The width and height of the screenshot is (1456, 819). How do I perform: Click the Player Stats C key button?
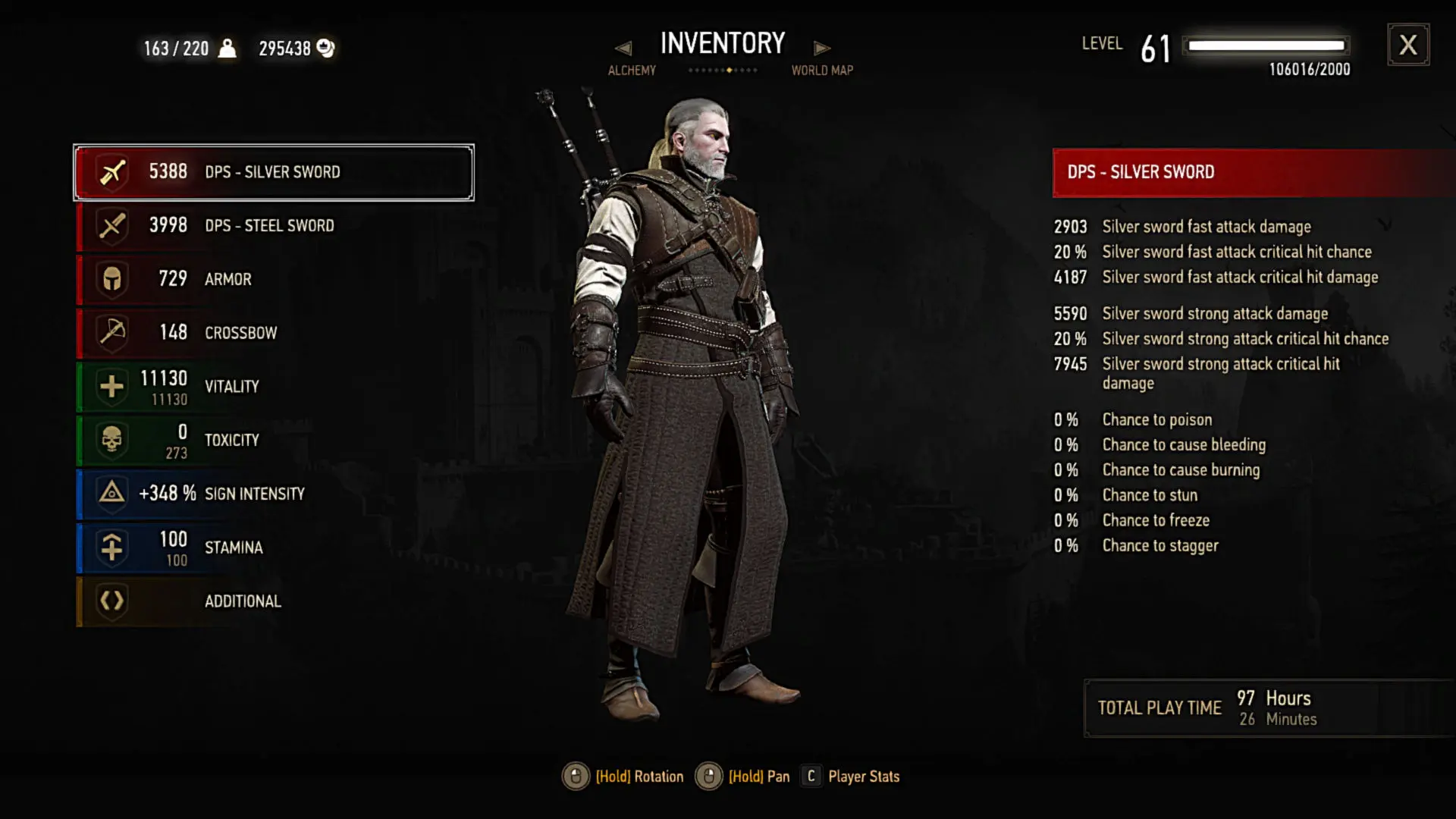coord(811,776)
